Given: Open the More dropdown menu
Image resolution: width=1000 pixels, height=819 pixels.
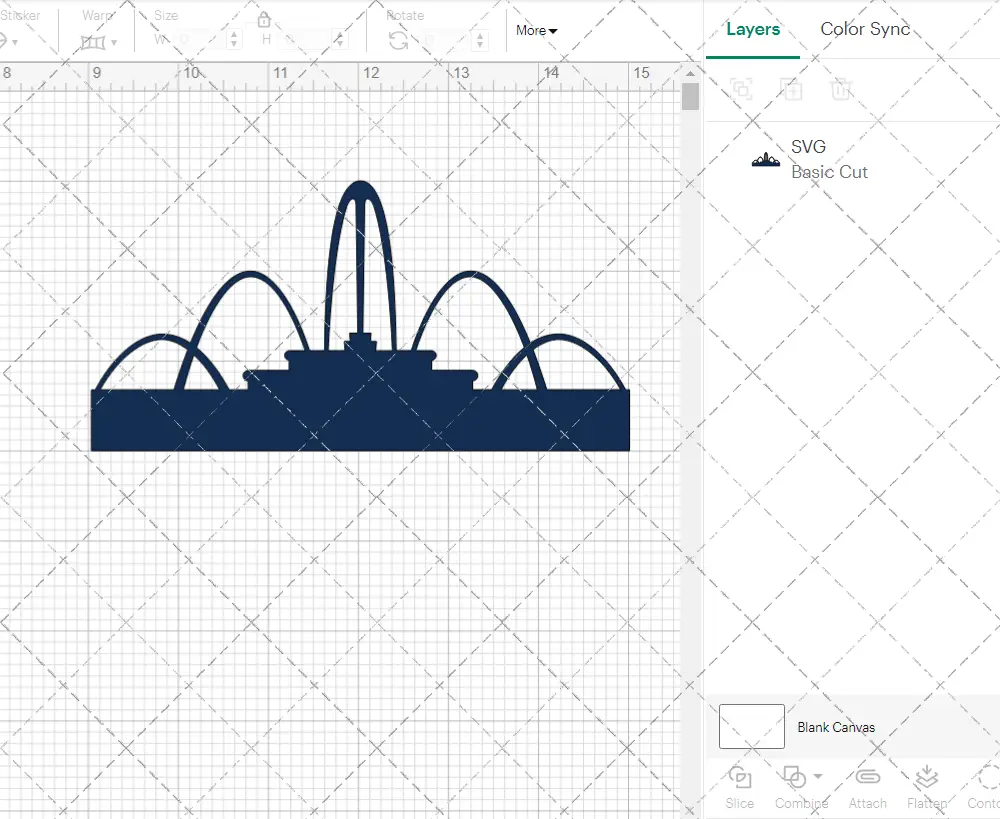Looking at the screenshot, I should [536, 30].
